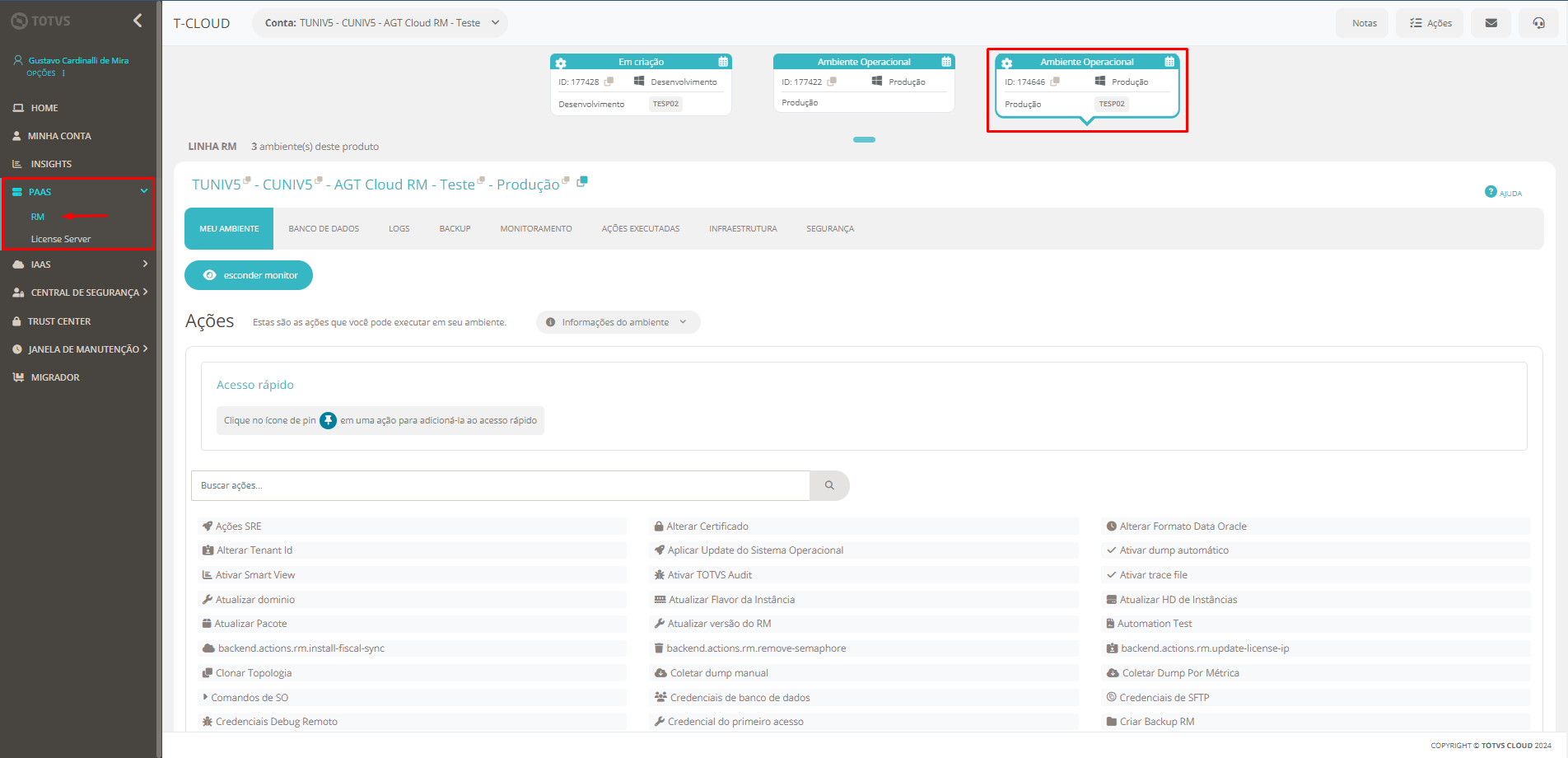This screenshot has height=758, width=1568.
Task: Open Alterar Tenant Id action
Action: point(412,550)
